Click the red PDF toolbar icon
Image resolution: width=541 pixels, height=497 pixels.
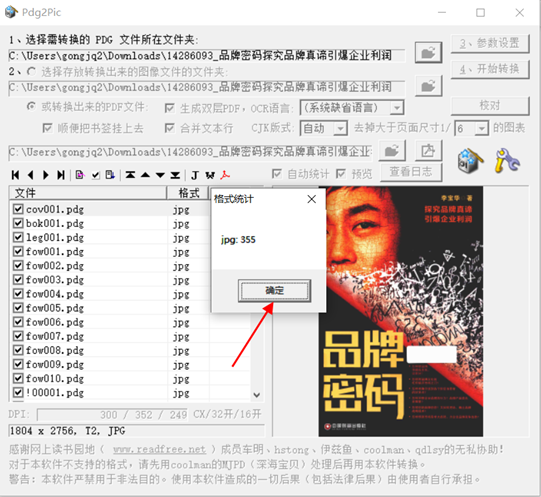point(225,175)
